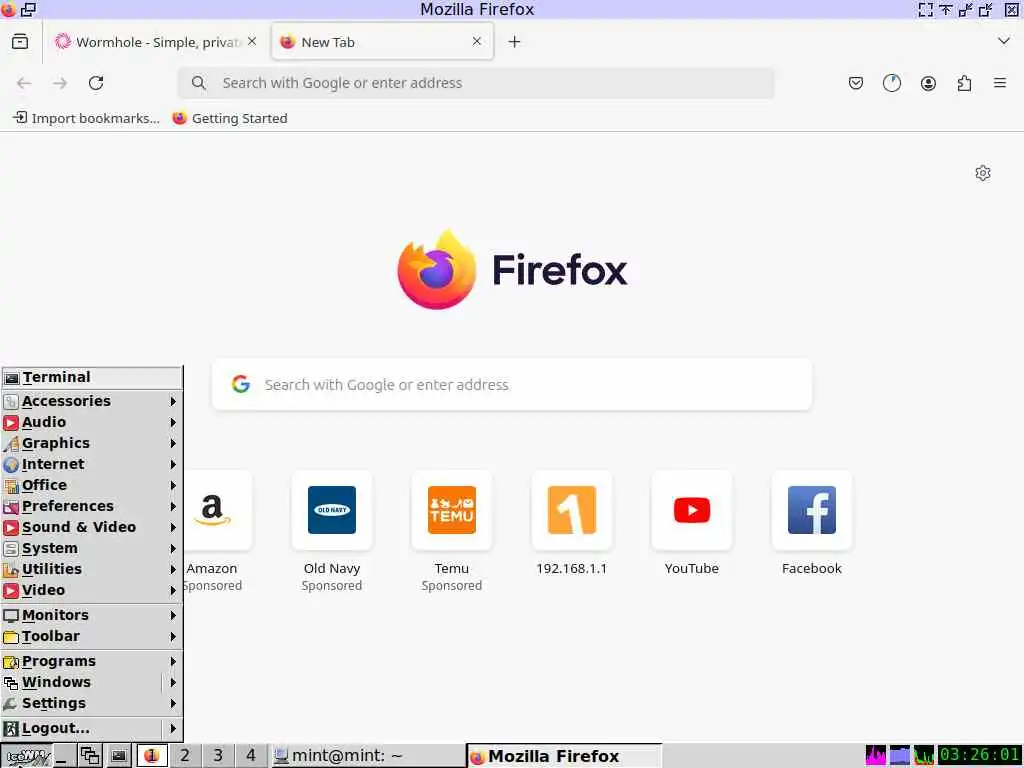Viewport: 1024px width, 768px height.
Task: Expand the list all tabs chevron
Action: 1004,41
